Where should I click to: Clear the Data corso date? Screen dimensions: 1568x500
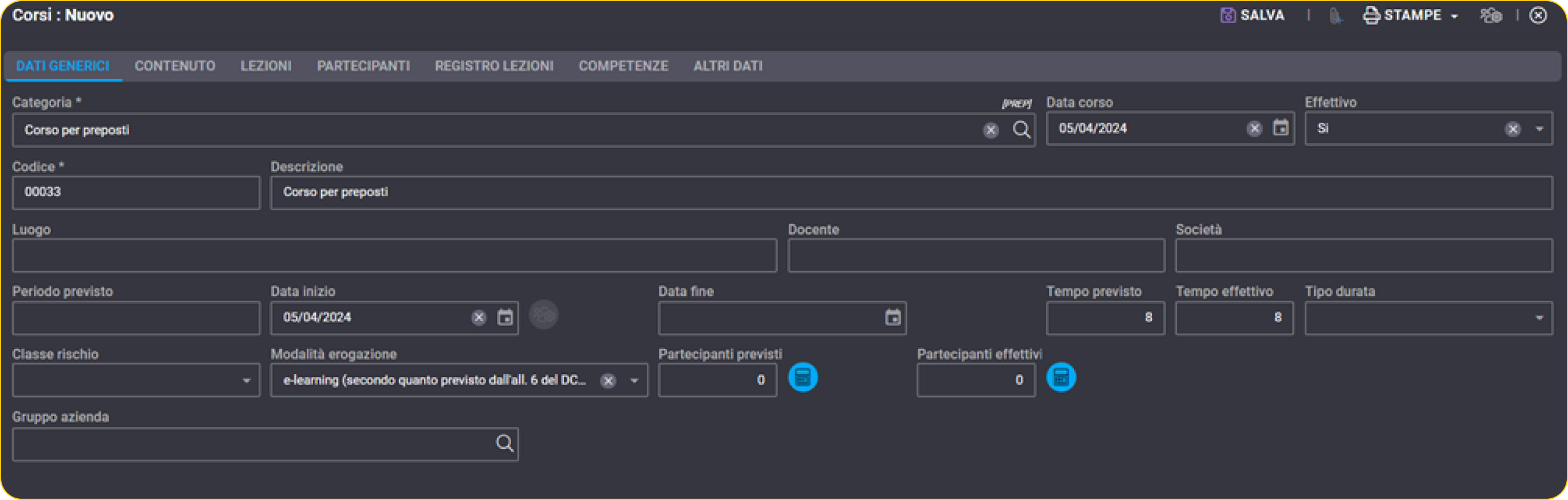[1254, 128]
